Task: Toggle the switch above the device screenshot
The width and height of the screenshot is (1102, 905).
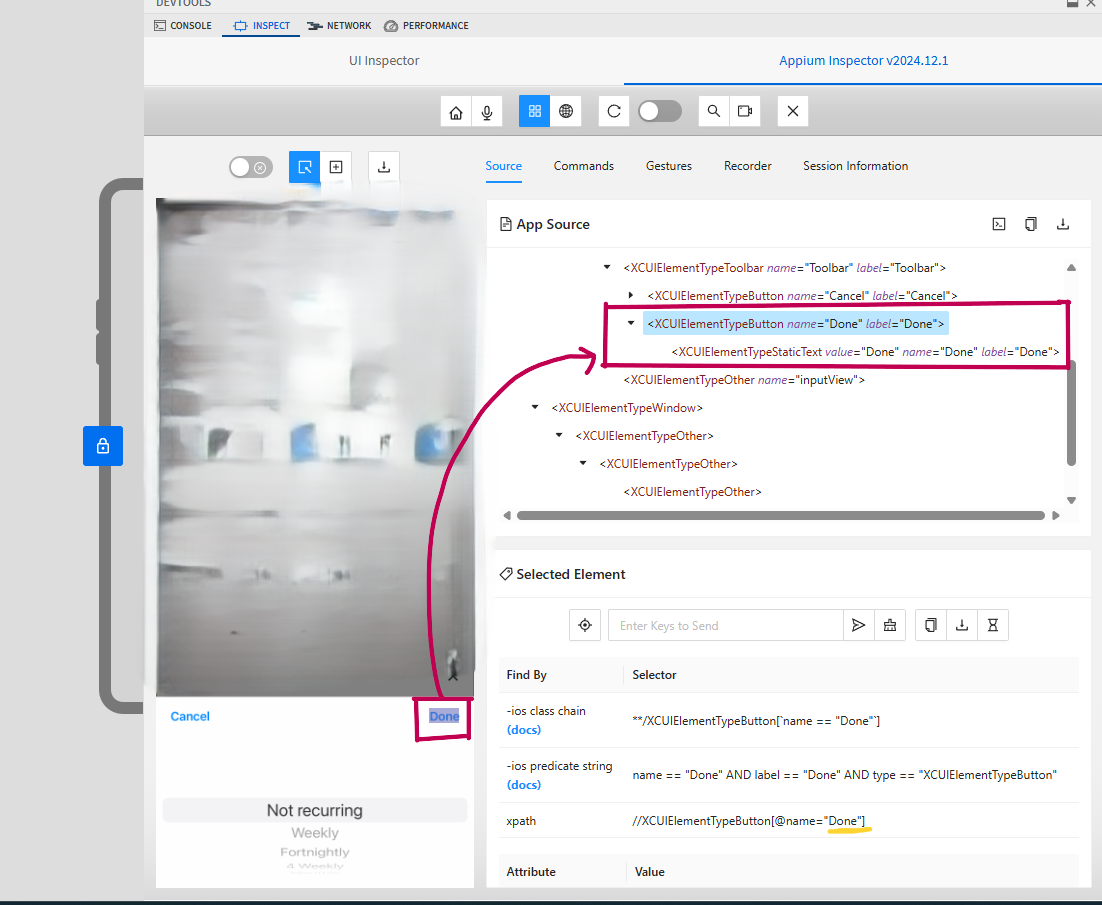Action: pyautogui.click(x=251, y=167)
